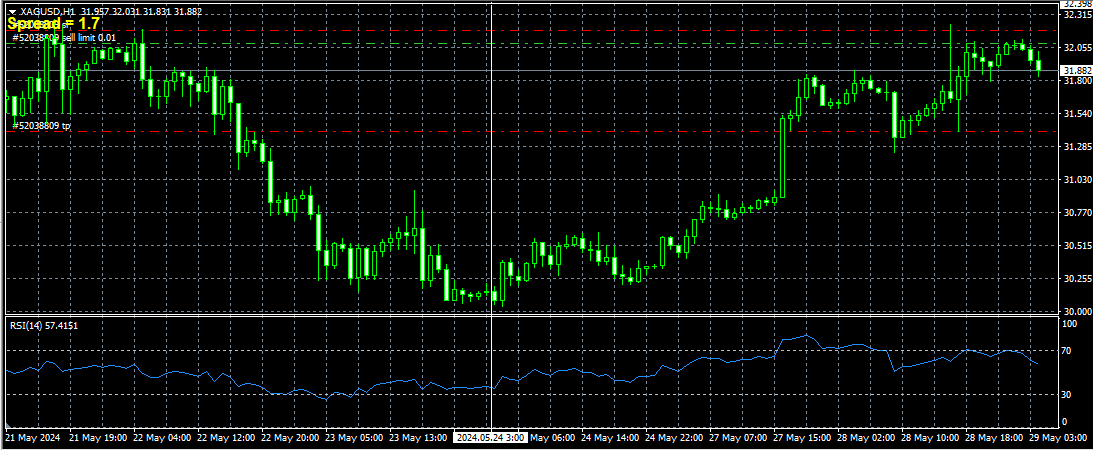Click the 23 May 05:00 time axis label
Screen dimensions: 1093x451
point(356,438)
